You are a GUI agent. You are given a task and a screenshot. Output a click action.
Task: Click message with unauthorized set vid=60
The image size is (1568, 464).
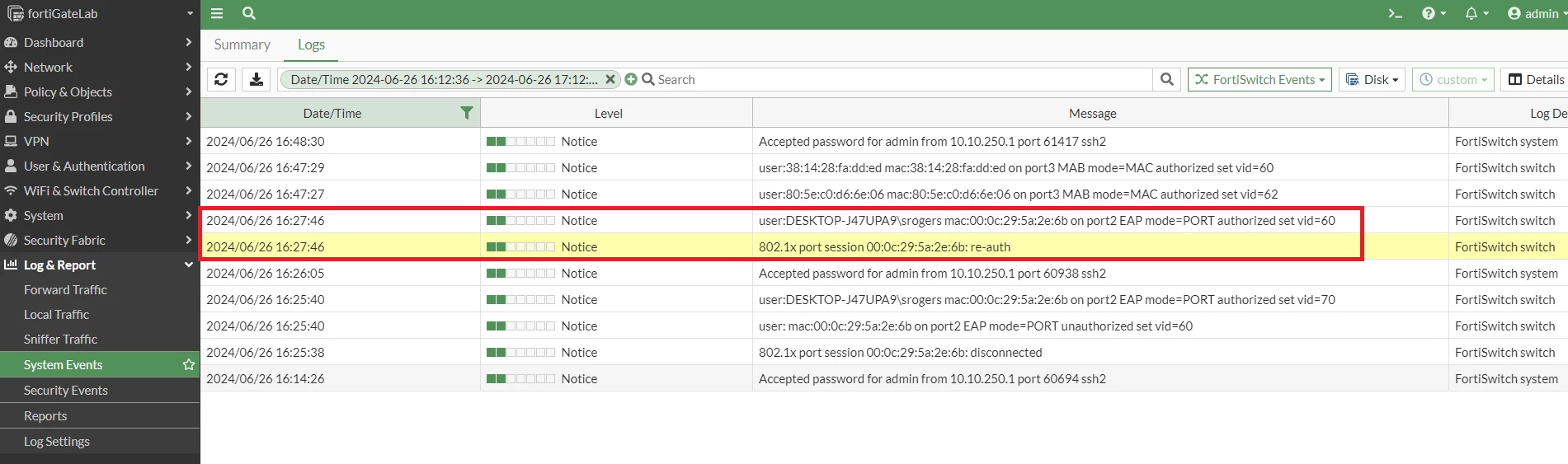976,326
